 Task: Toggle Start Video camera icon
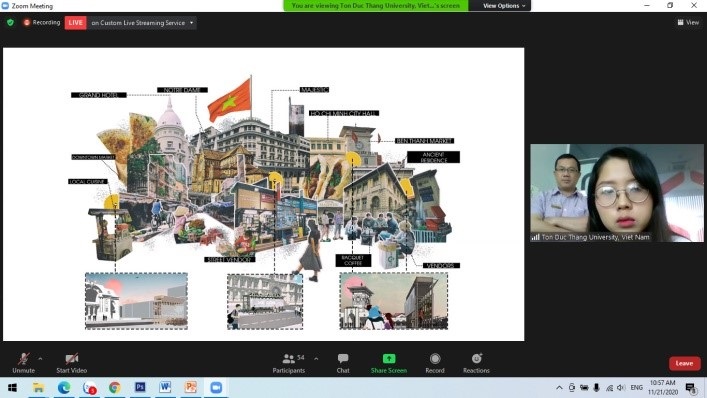pyautogui.click(x=72, y=359)
